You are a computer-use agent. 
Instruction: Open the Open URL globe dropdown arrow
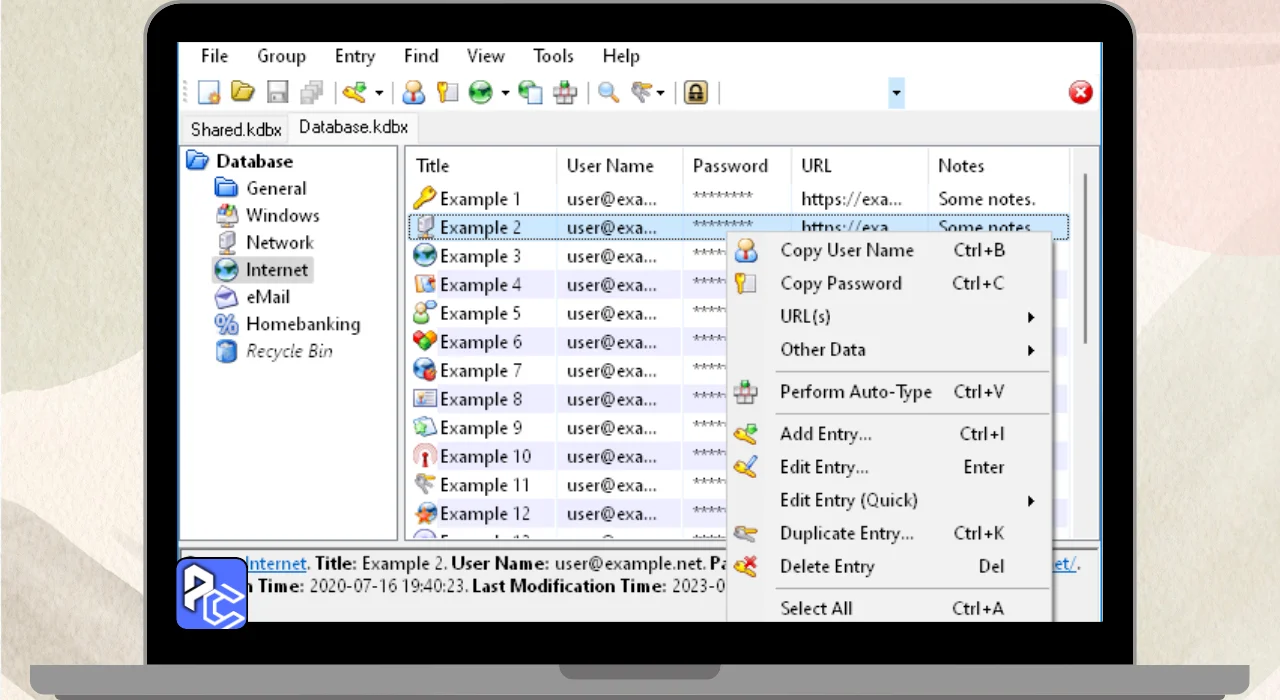pos(505,94)
